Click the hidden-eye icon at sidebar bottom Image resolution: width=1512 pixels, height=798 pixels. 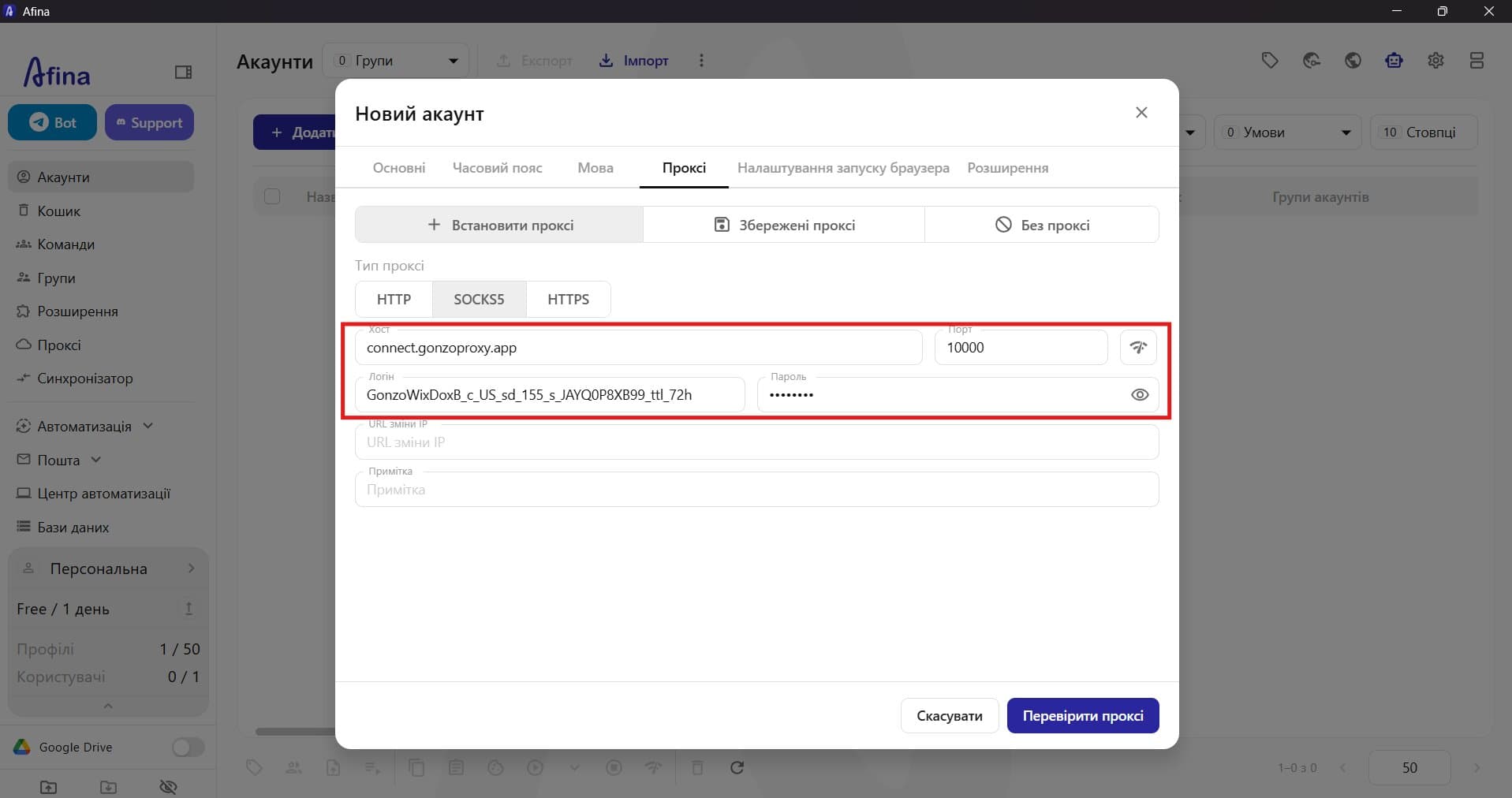[x=168, y=787]
